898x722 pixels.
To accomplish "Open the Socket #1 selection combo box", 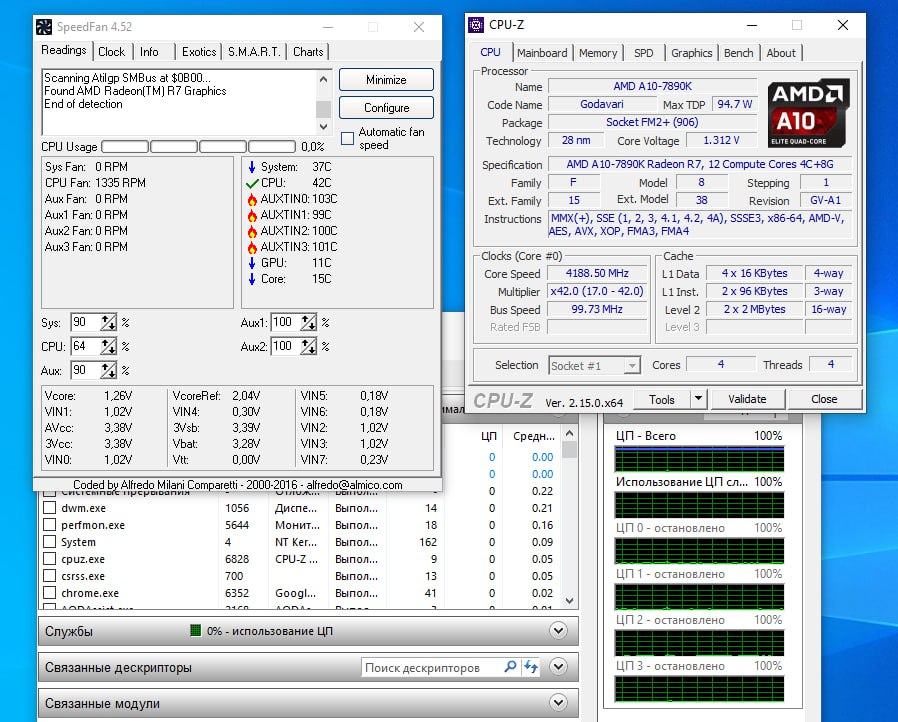I will pyautogui.click(x=594, y=366).
